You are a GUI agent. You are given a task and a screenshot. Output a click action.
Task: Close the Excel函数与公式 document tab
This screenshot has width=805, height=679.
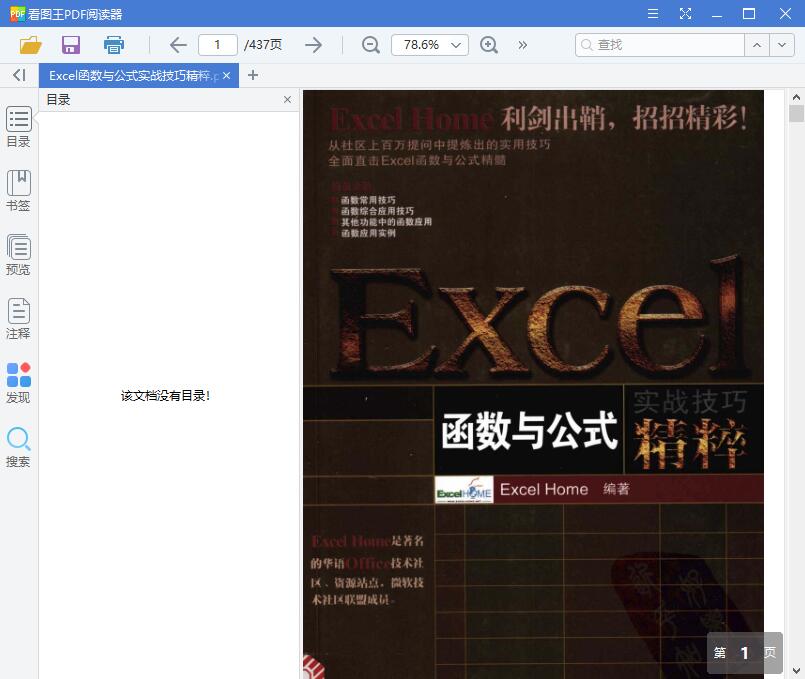(x=226, y=75)
